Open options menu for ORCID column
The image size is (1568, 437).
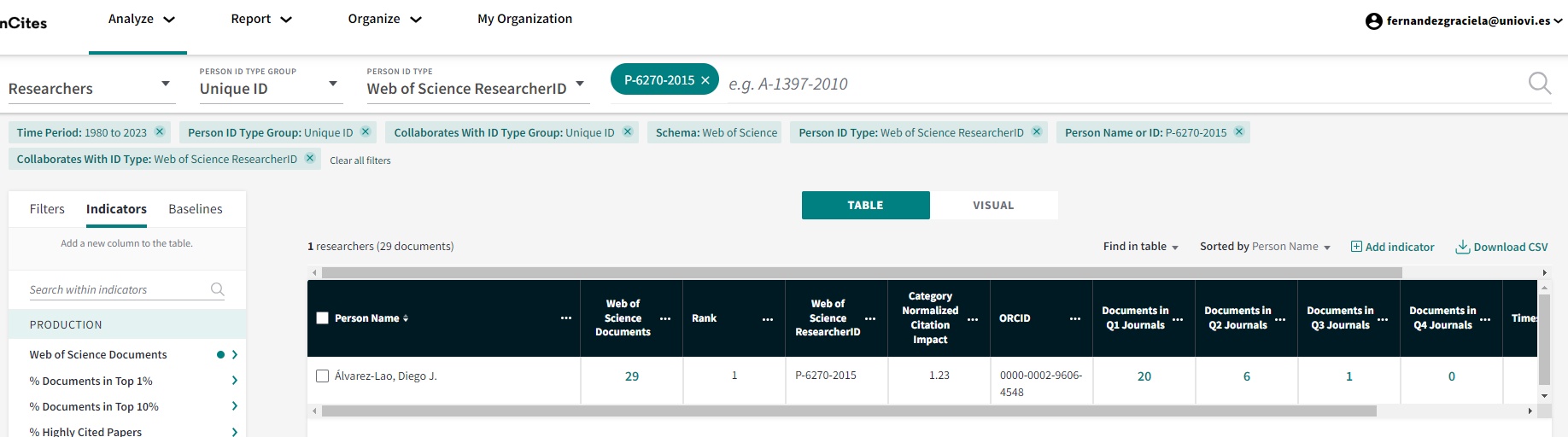(x=1074, y=318)
